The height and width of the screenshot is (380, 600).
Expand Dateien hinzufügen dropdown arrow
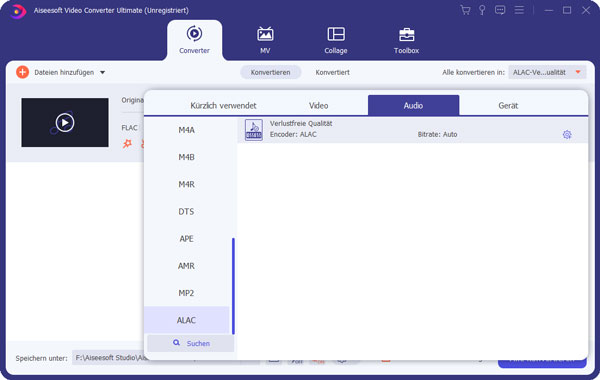point(103,72)
